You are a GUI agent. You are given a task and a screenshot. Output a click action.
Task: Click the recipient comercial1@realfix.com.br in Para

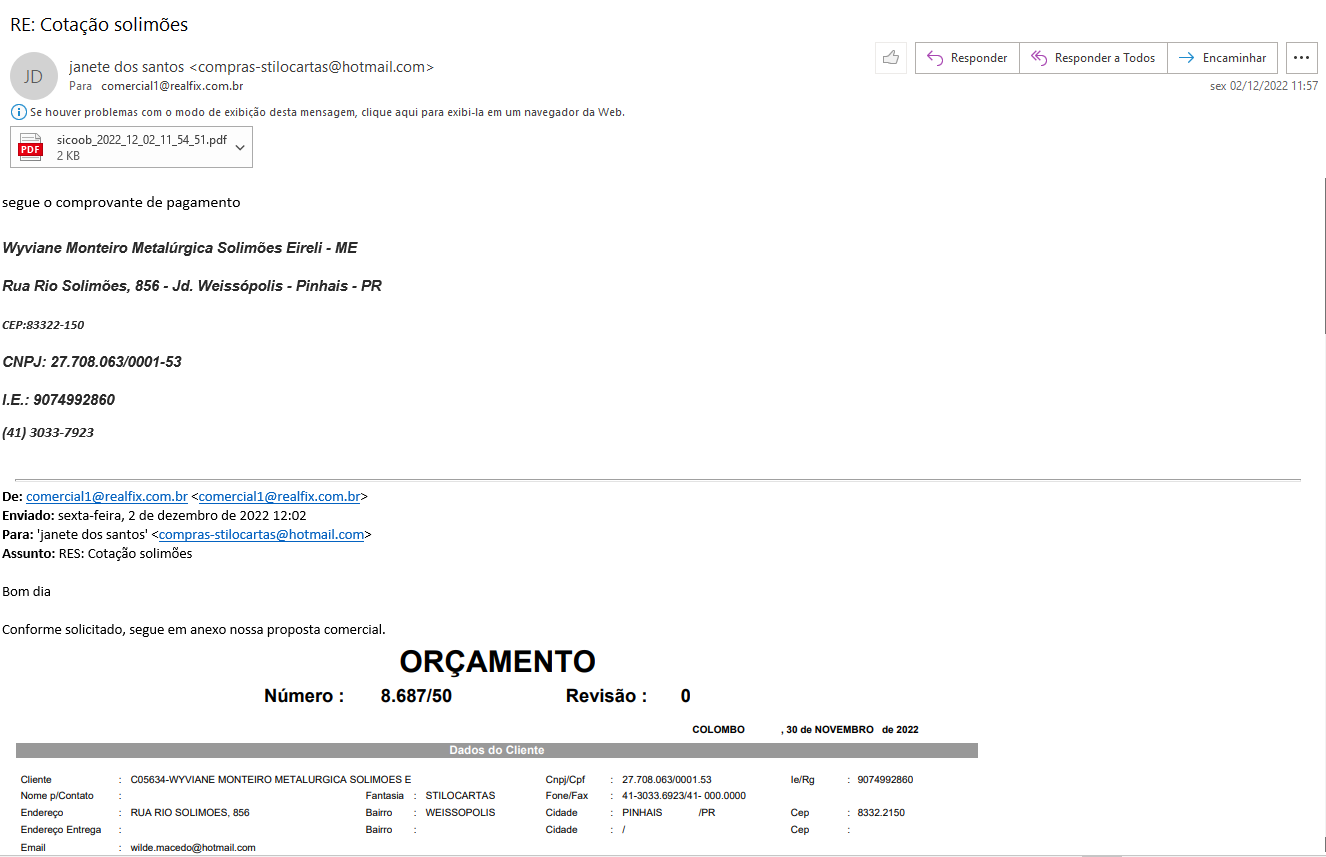(x=172, y=86)
